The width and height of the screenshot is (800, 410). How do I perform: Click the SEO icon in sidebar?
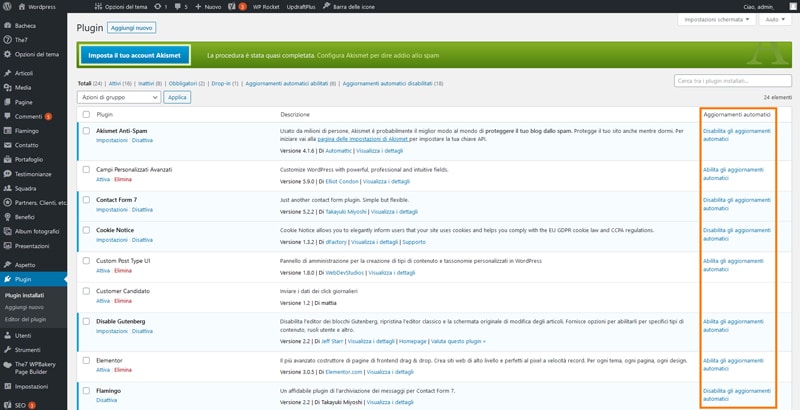click(x=7, y=405)
